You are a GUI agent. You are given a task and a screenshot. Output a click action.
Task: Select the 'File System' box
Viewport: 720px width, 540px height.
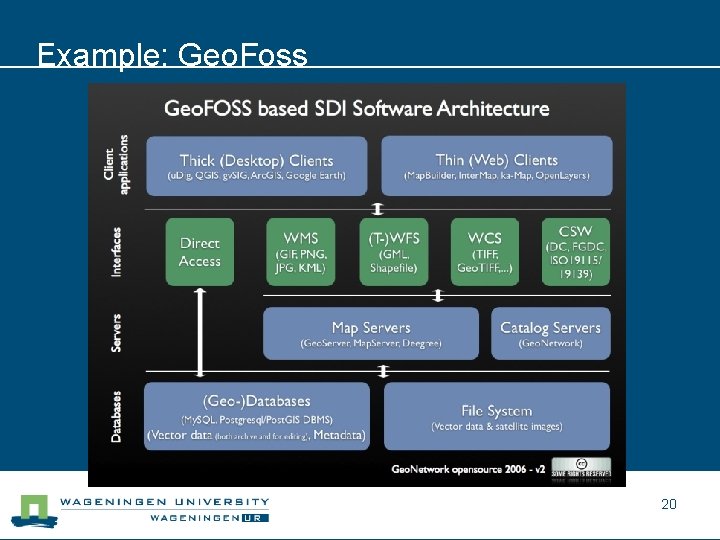pyautogui.click(x=497, y=416)
